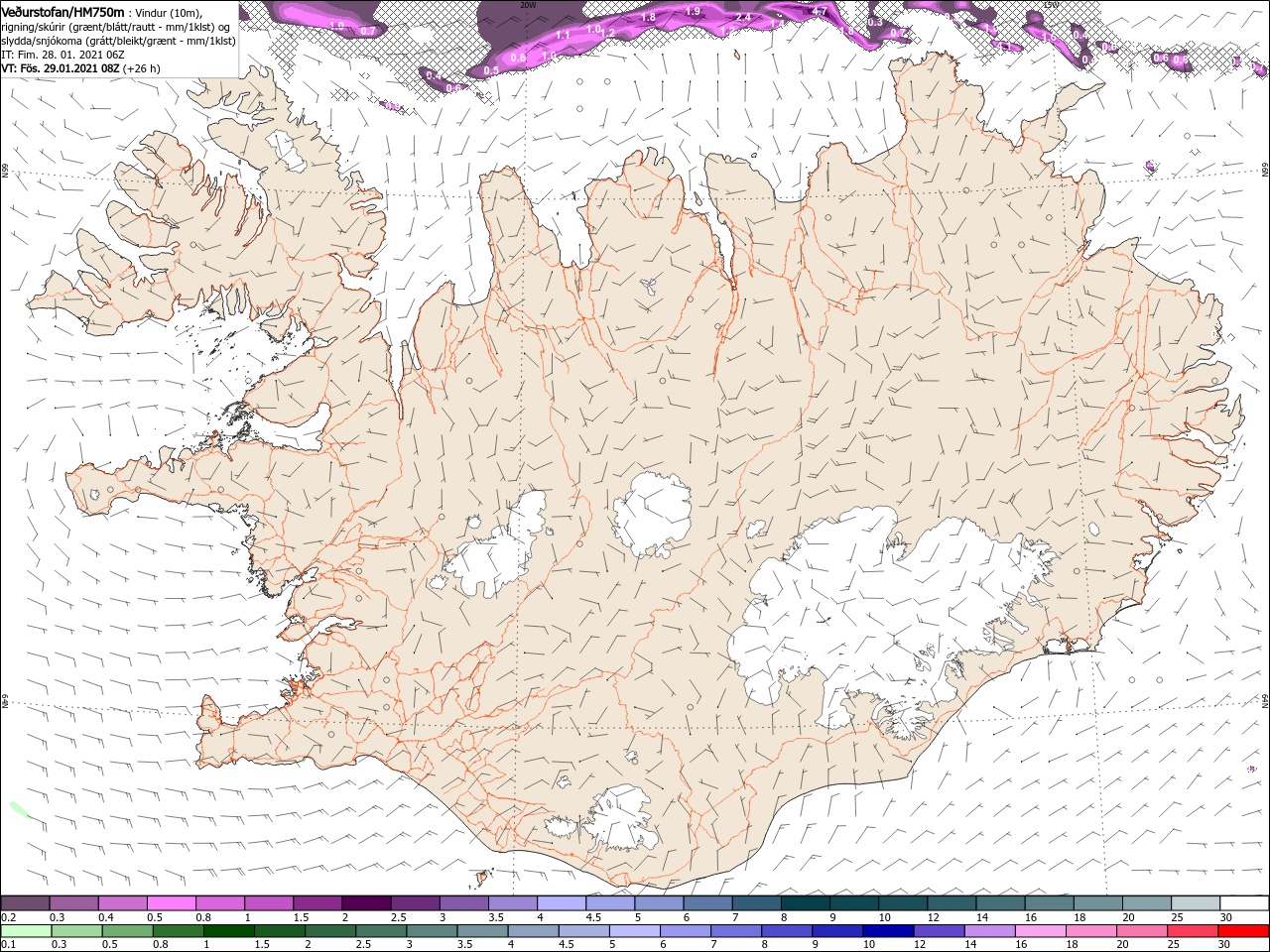Viewport: 1270px width, 952px height.
Task: Select the valid time 'VT: Fös. 29.01.2021 08Z'
Action: tap(61, 68)
